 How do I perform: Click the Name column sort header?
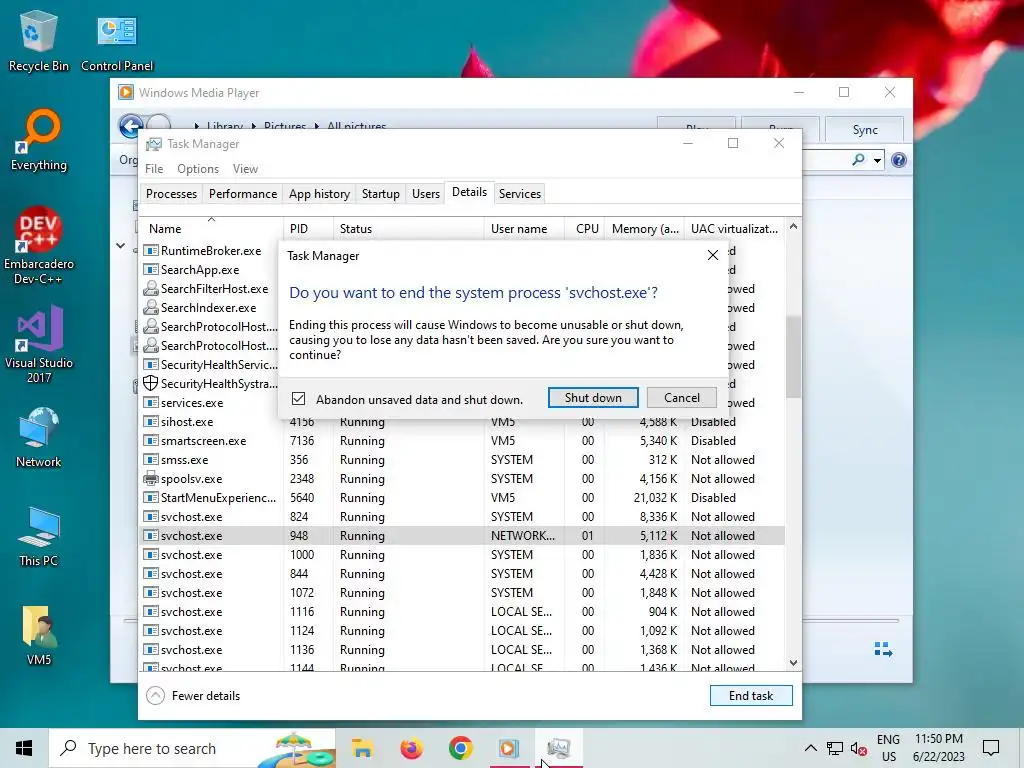(211, 229)
